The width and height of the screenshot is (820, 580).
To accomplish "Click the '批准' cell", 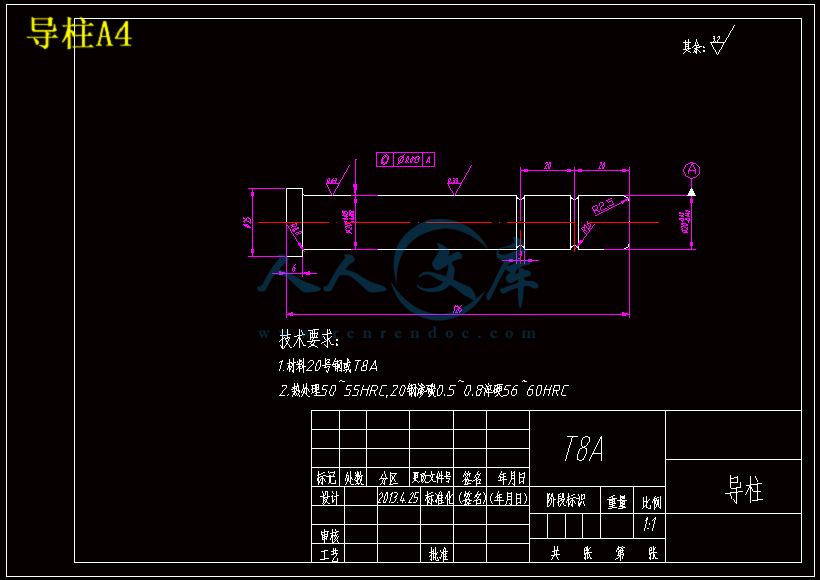I will (438, 554).
